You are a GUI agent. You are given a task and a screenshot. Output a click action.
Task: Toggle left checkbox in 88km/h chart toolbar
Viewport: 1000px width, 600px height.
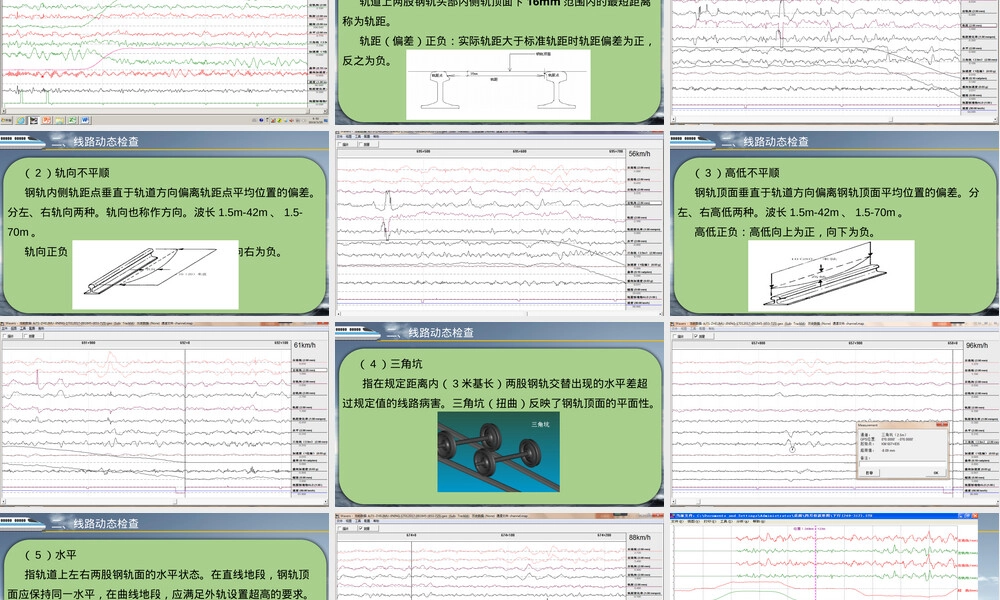340,528
